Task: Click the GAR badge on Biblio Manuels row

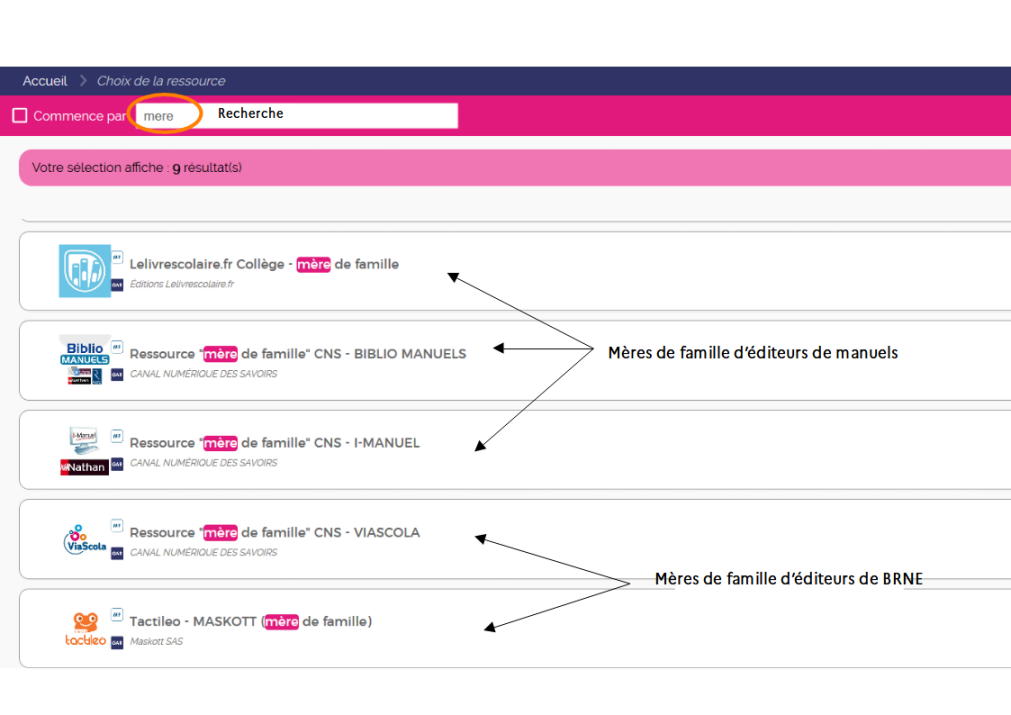Action: pyautogui.click(x=117, y=374)
